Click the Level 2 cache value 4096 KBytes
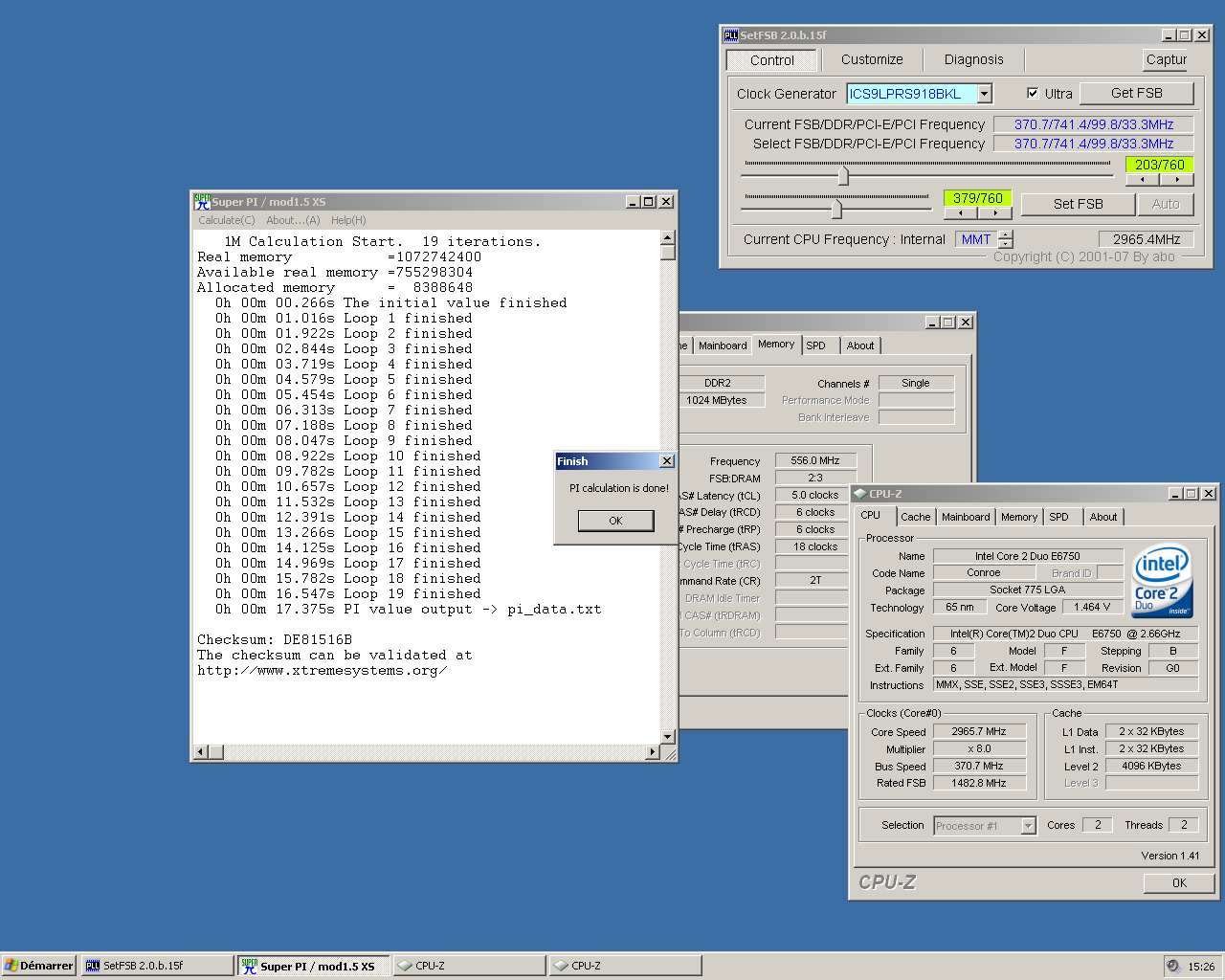This screenshot has width=1225, height=980. [1151, 766]
